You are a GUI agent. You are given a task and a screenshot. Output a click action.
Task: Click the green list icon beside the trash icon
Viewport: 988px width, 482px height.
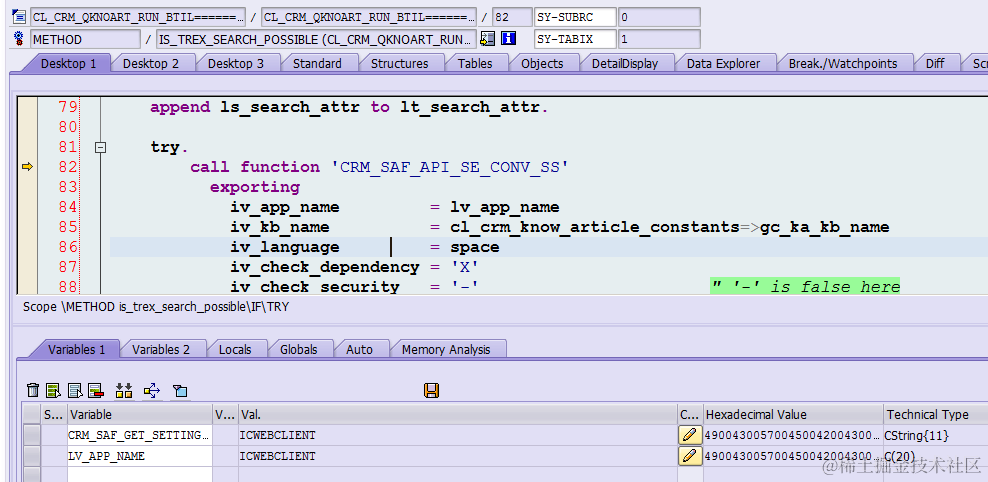point(54,391)
